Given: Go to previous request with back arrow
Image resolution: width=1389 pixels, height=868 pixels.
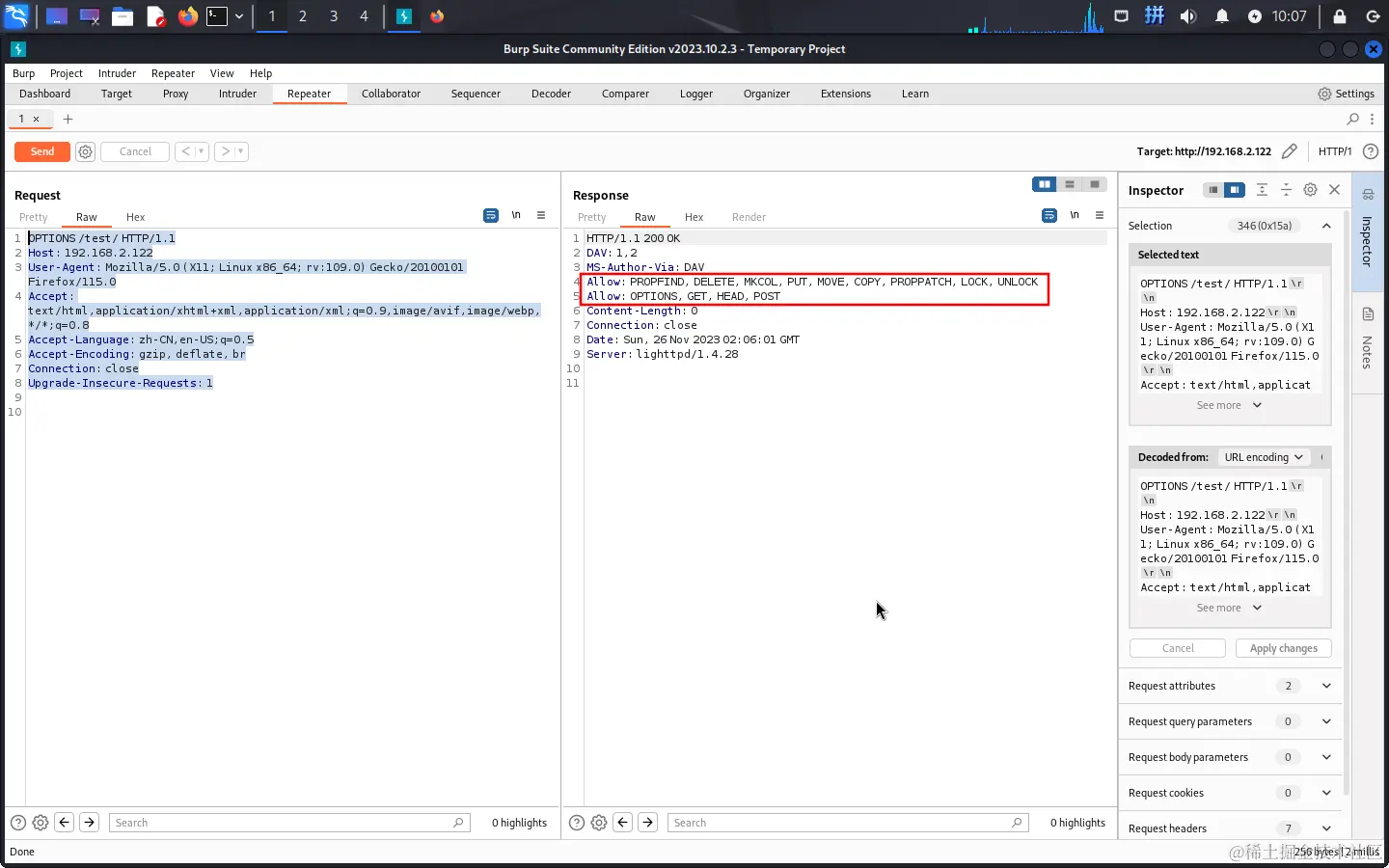Looking at the screenshot, I should [x=186, y=151].
